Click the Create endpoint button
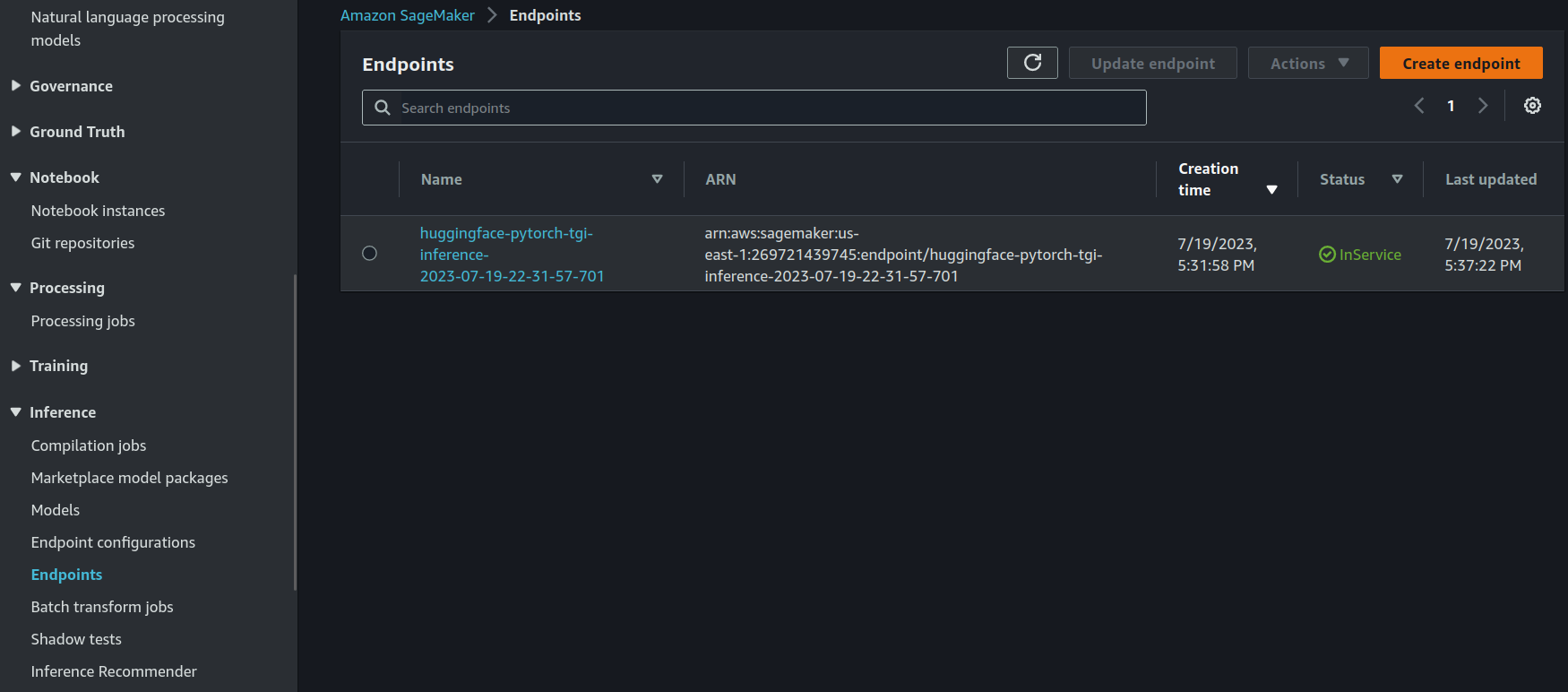Screen dimensions: 1568x692 coord(1460,63)
